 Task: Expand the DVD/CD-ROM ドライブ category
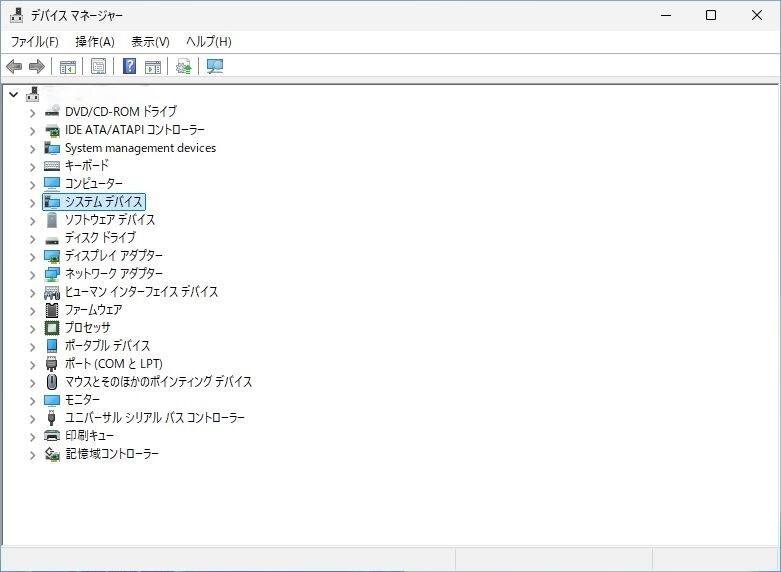[x=32, y=113]
